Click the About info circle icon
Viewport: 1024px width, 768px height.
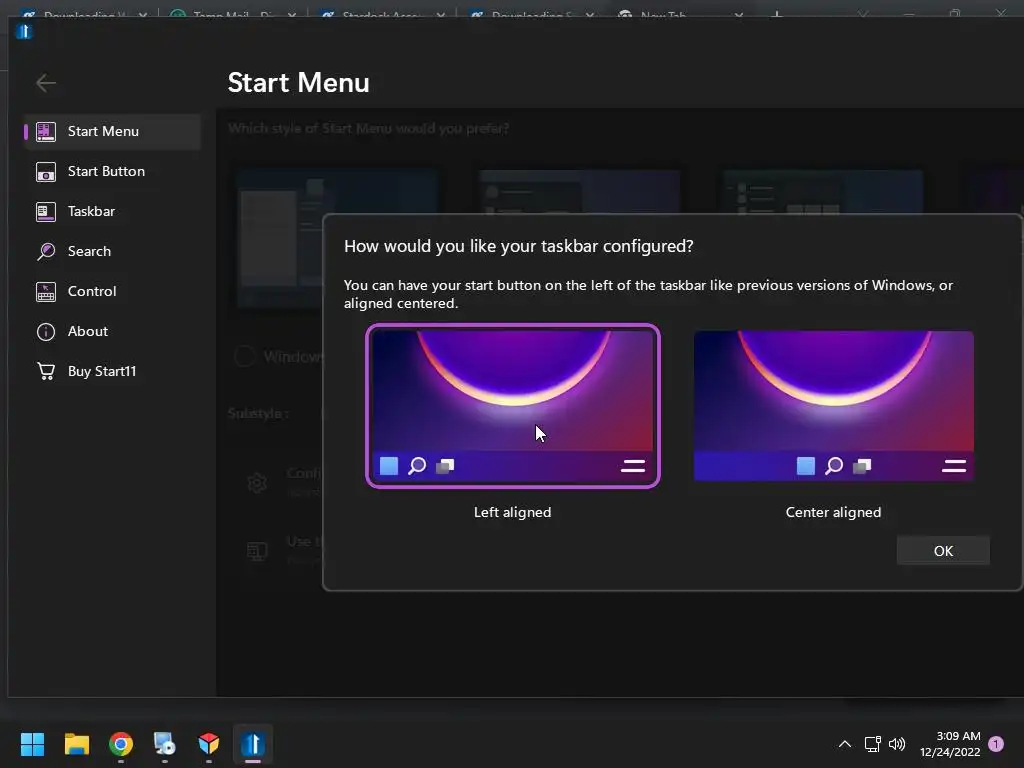click(x=46, y=332)
